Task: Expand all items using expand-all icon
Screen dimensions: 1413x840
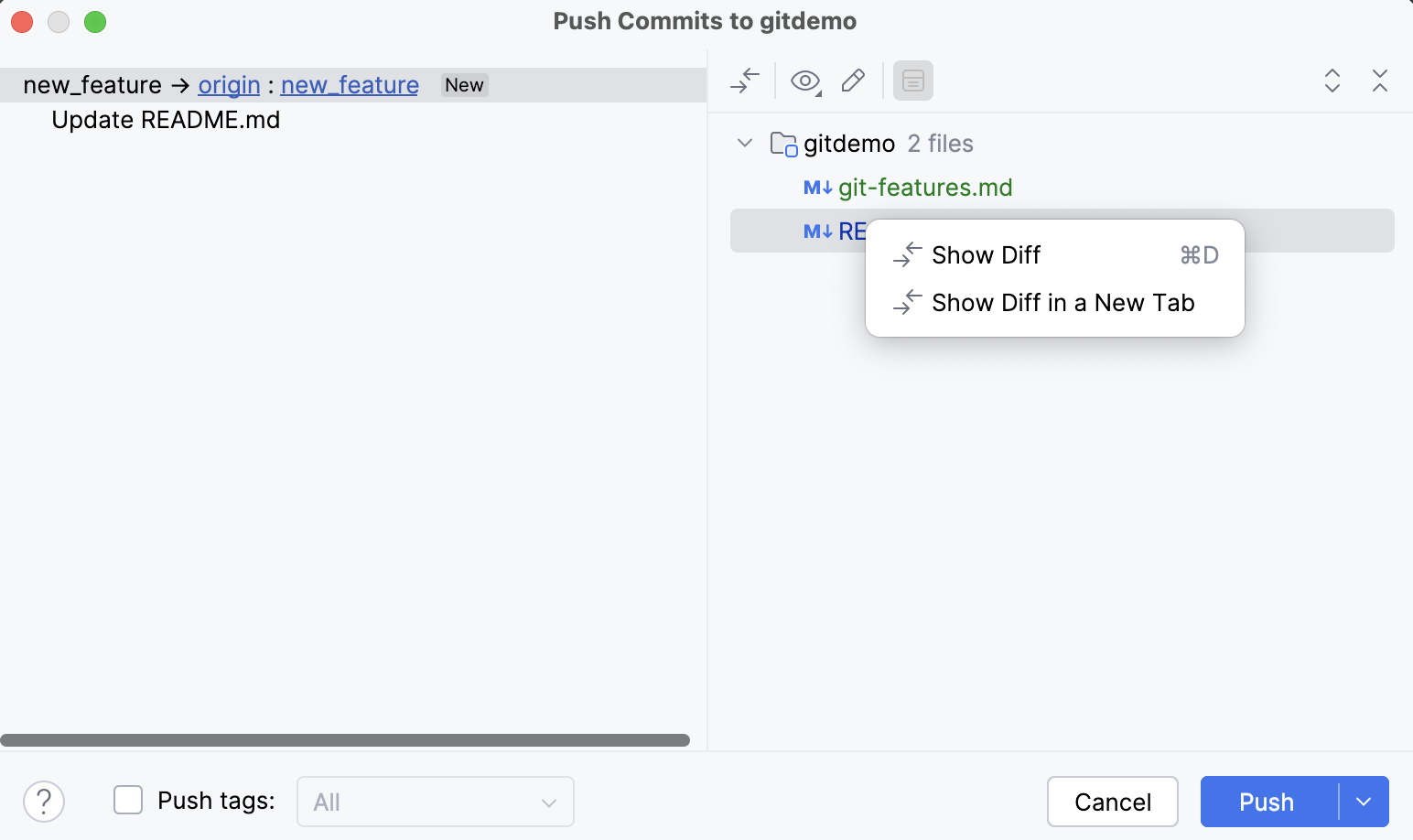Action: click(x=1332, y=81)
